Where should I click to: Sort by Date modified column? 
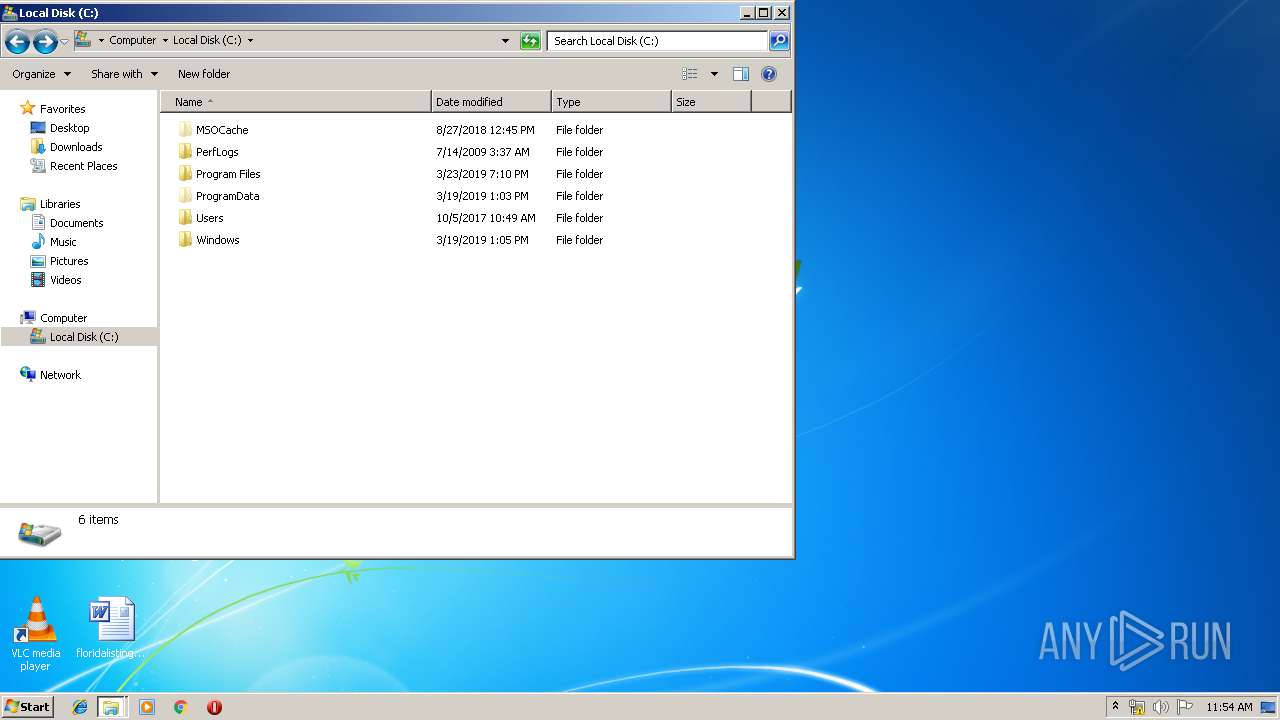[x=491, y=102]
